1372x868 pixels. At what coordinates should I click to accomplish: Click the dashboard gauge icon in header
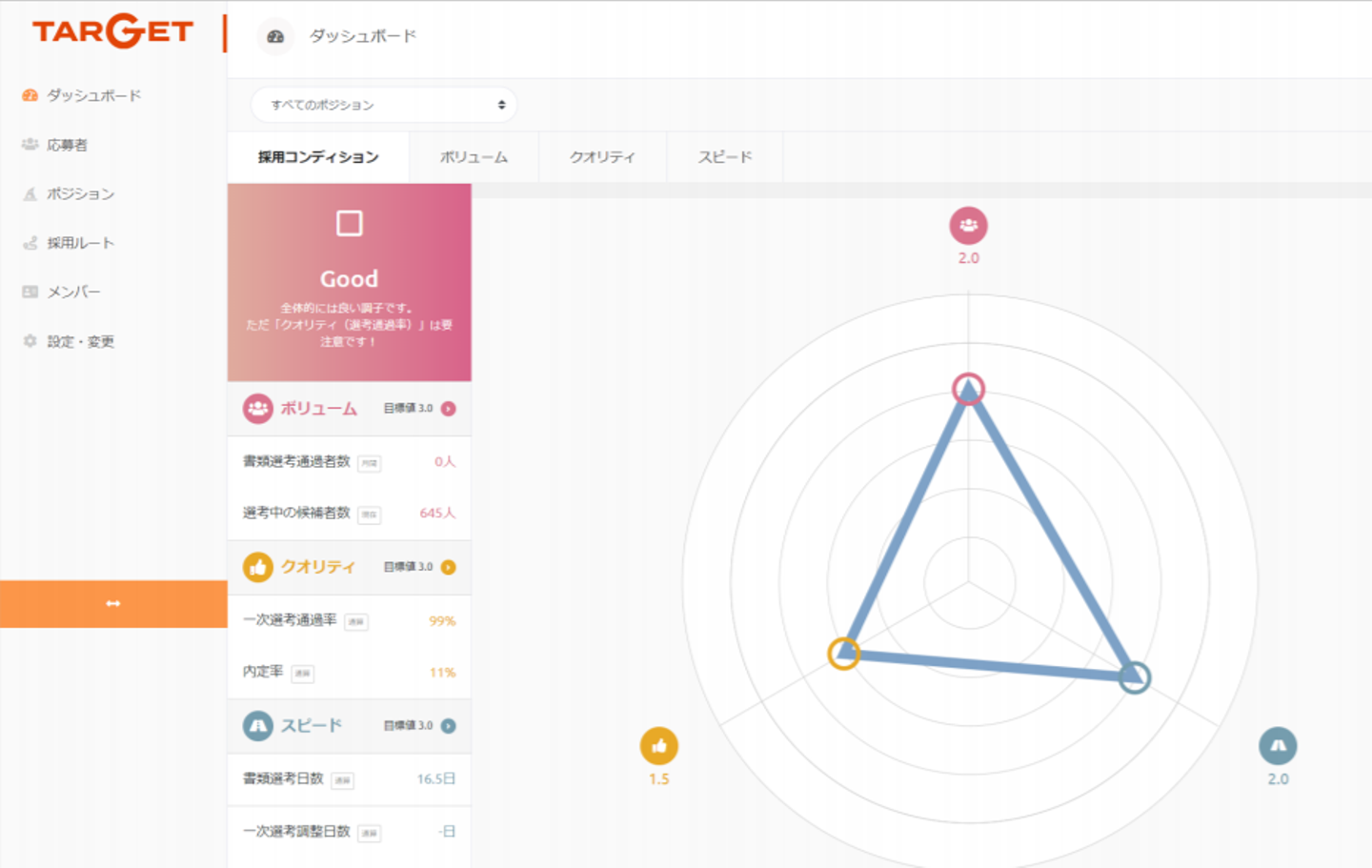point(275,36)
